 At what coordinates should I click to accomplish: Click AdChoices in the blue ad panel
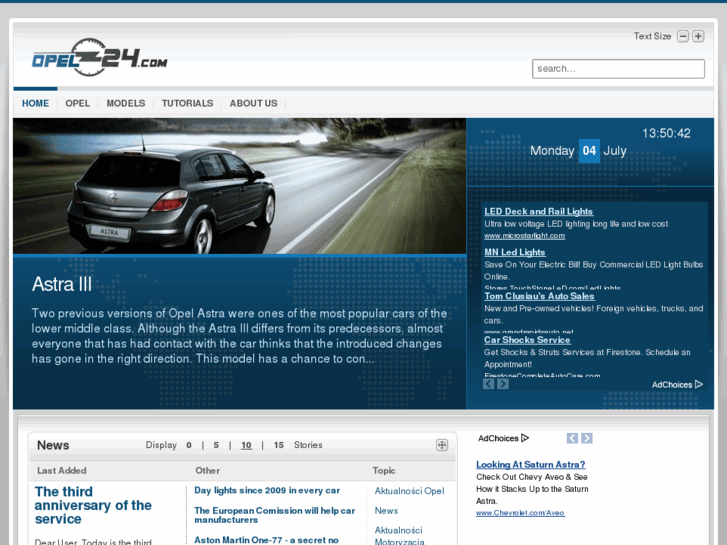pyautogui.click(x=677, y=385)
